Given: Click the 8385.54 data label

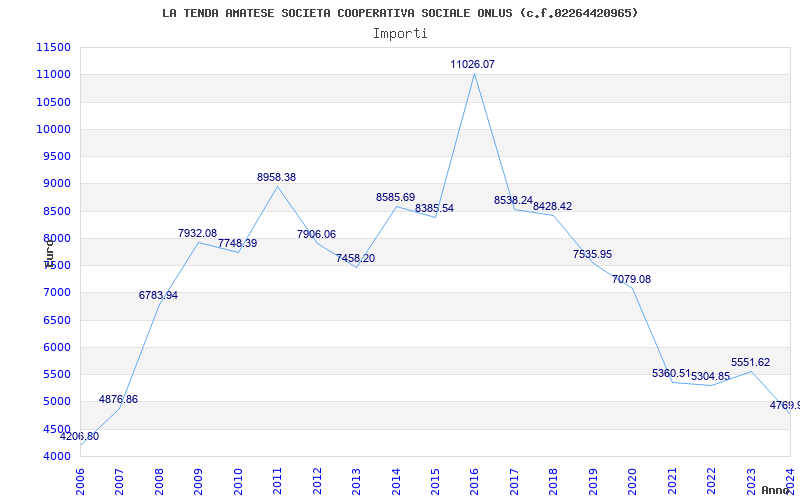Looking at the screenshot, I should point(434,208).
